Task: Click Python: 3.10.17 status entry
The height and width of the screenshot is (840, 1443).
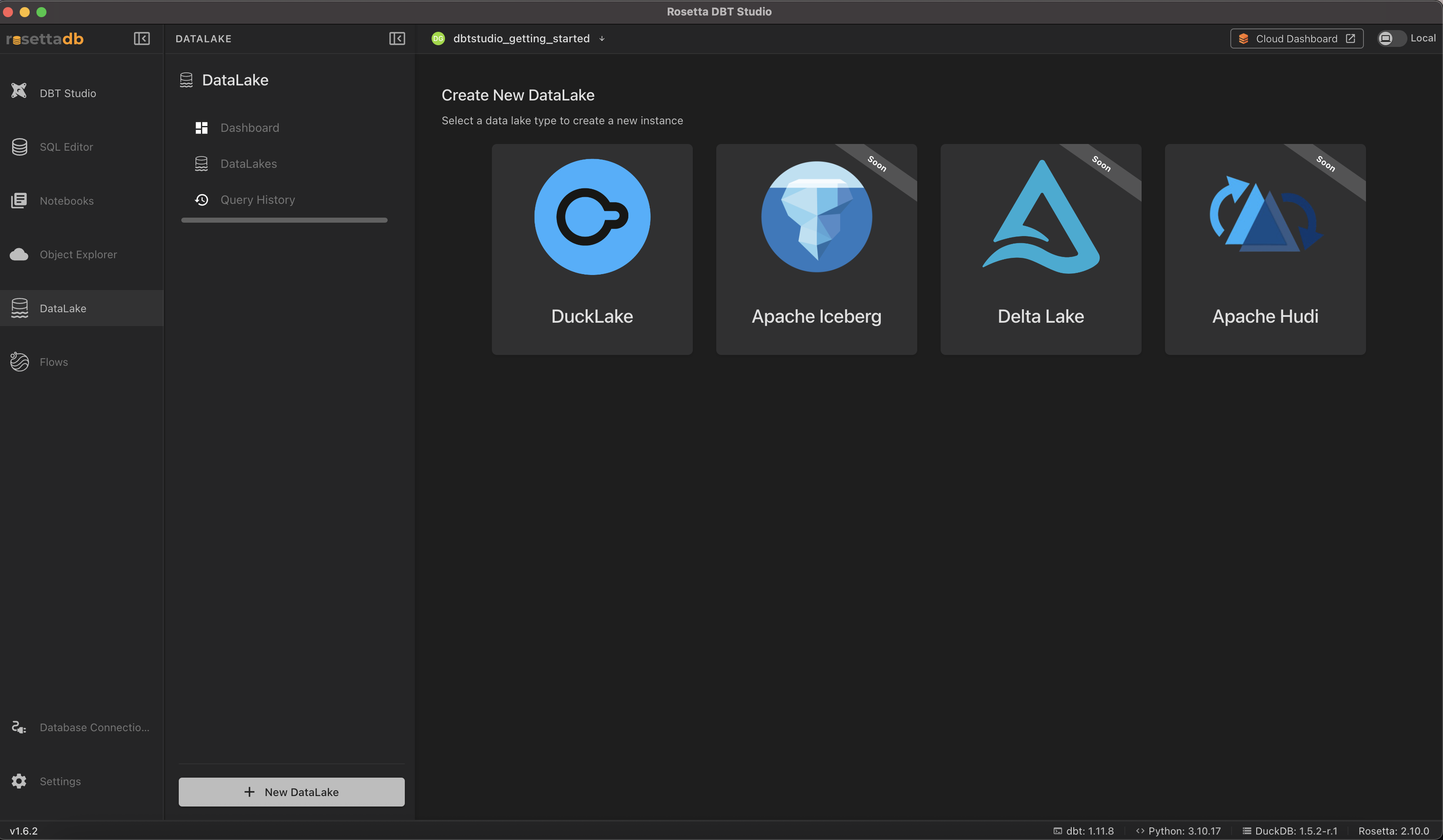Action: [1178, 831]
